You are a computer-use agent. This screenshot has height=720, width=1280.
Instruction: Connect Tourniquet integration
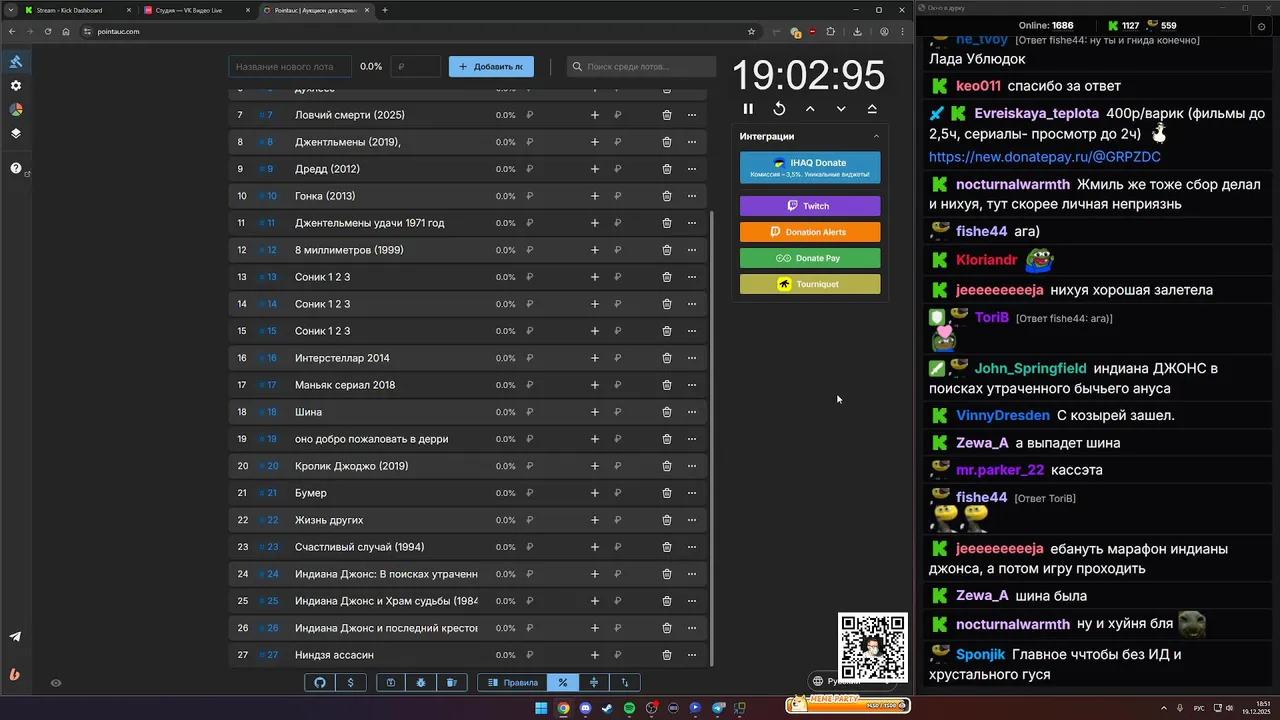point(810,284)
